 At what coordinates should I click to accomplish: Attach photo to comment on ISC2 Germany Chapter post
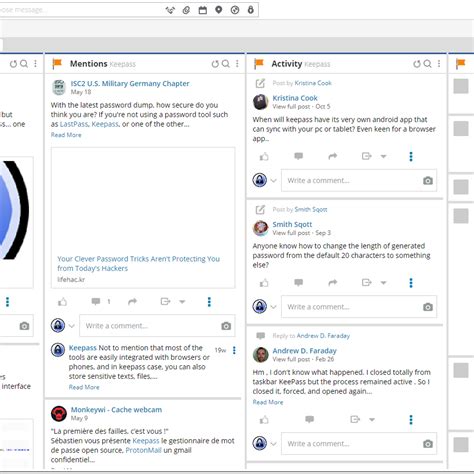click(x=226, y=326)
